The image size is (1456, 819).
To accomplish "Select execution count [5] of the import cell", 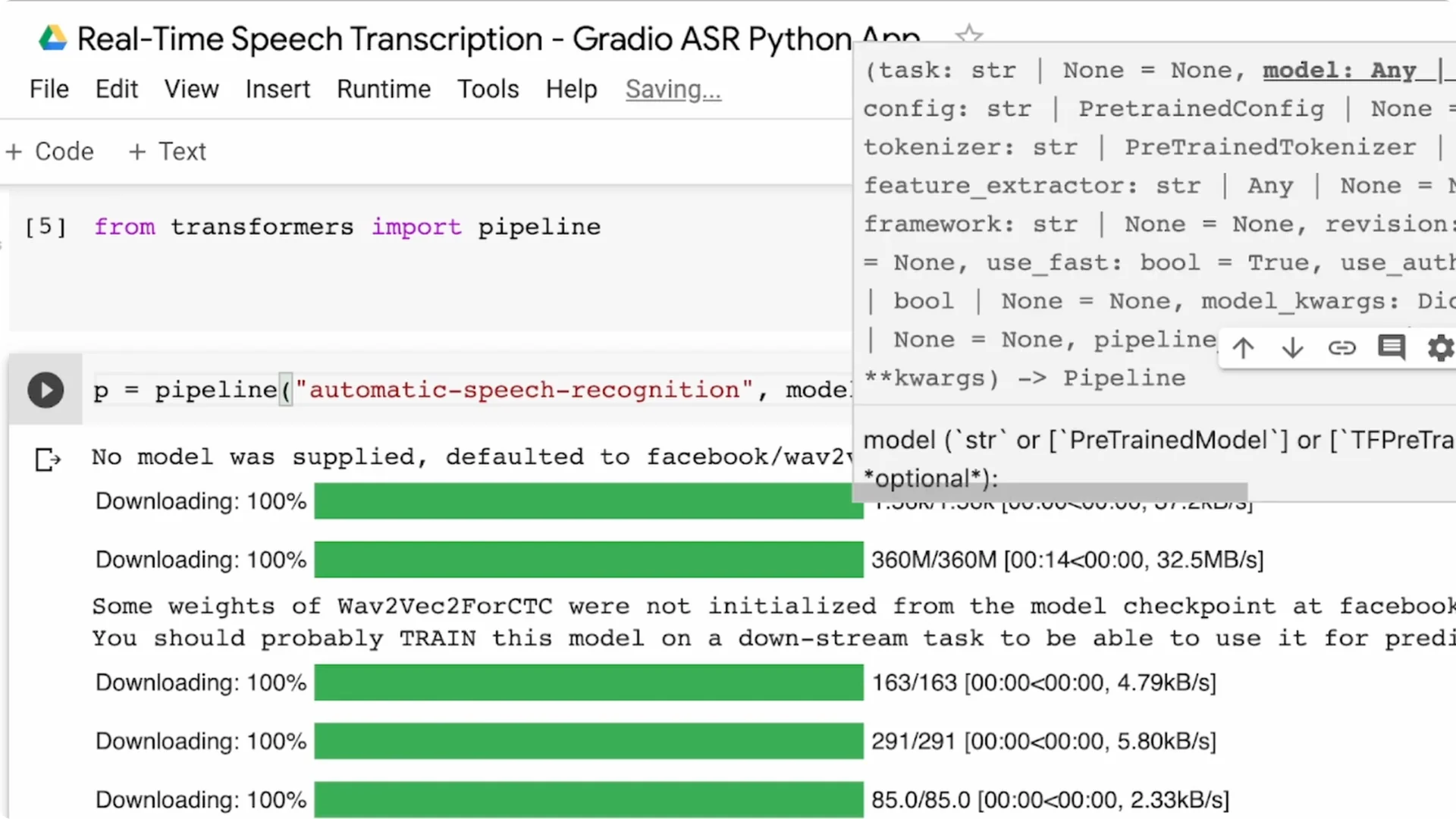I will coord(45,226).
